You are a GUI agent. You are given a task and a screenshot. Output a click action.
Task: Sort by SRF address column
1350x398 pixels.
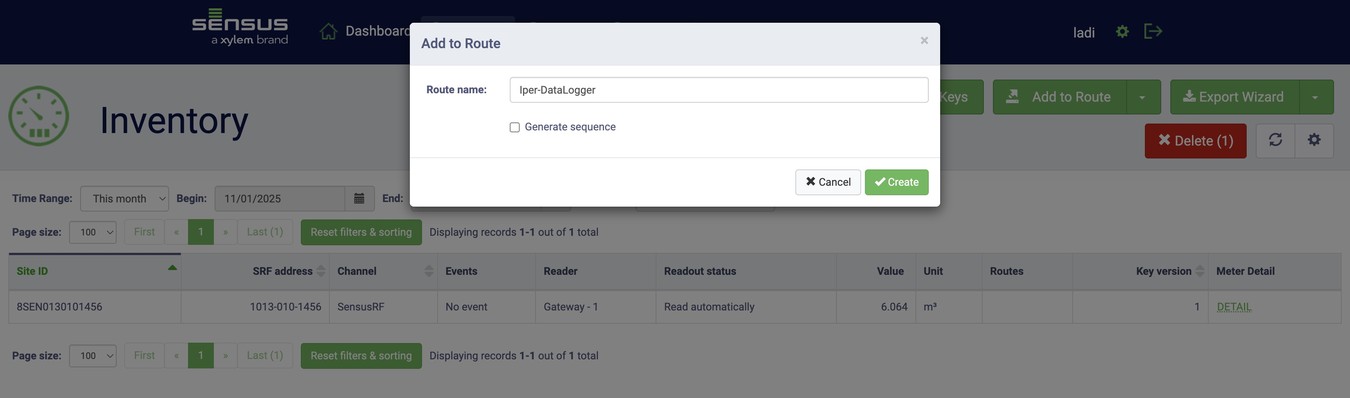[255, 271]
